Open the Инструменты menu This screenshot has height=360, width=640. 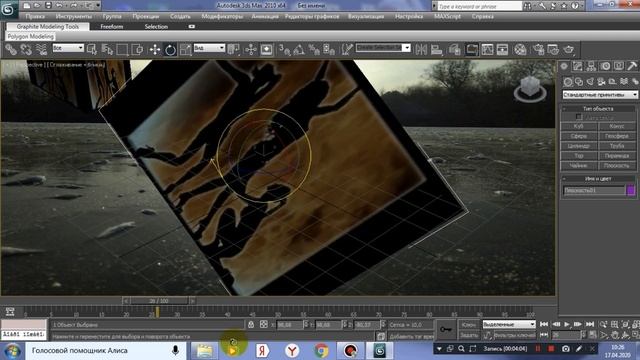(x=74, y=17)
